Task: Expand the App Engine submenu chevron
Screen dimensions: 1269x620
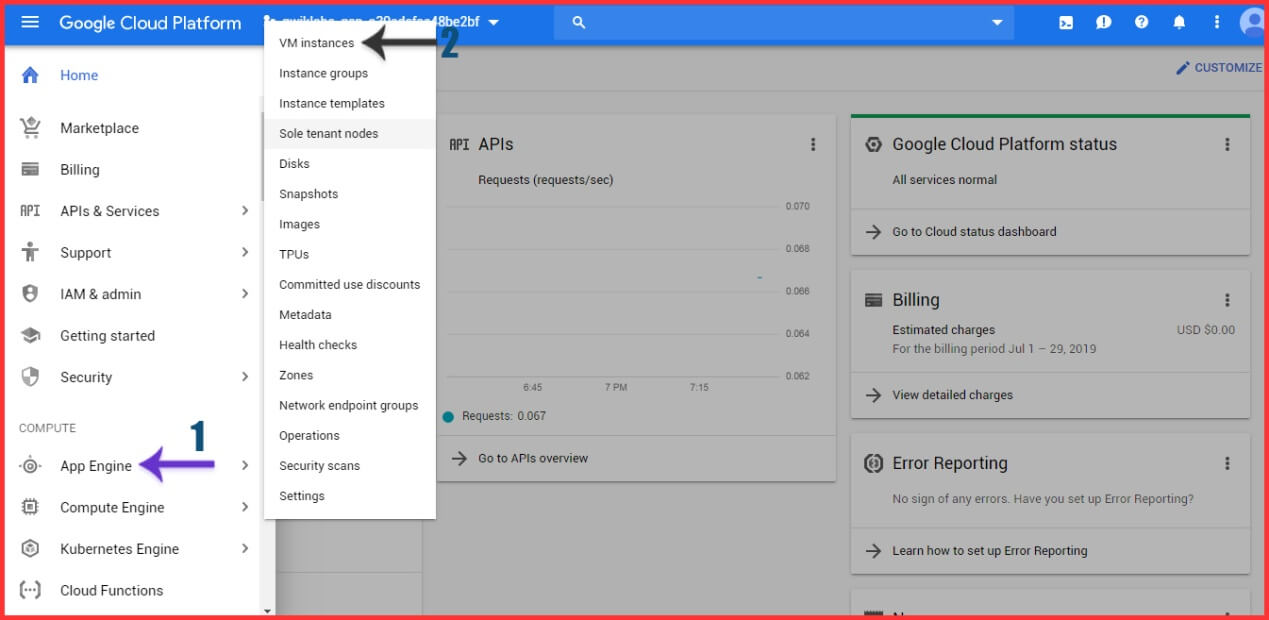Action: 245,466
